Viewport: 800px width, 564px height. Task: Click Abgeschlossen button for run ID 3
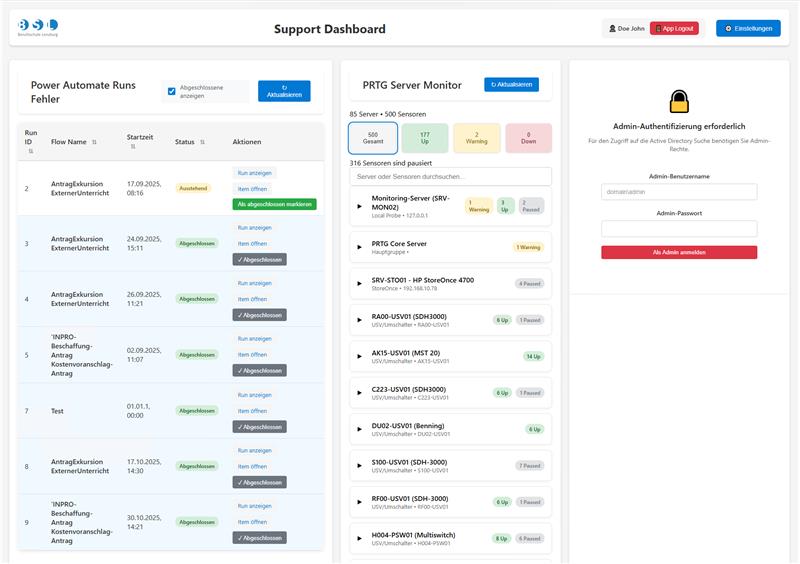point(260,259)
